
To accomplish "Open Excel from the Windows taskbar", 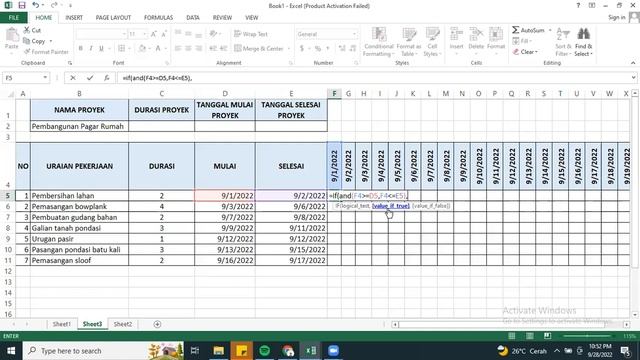I will [311, 351].
